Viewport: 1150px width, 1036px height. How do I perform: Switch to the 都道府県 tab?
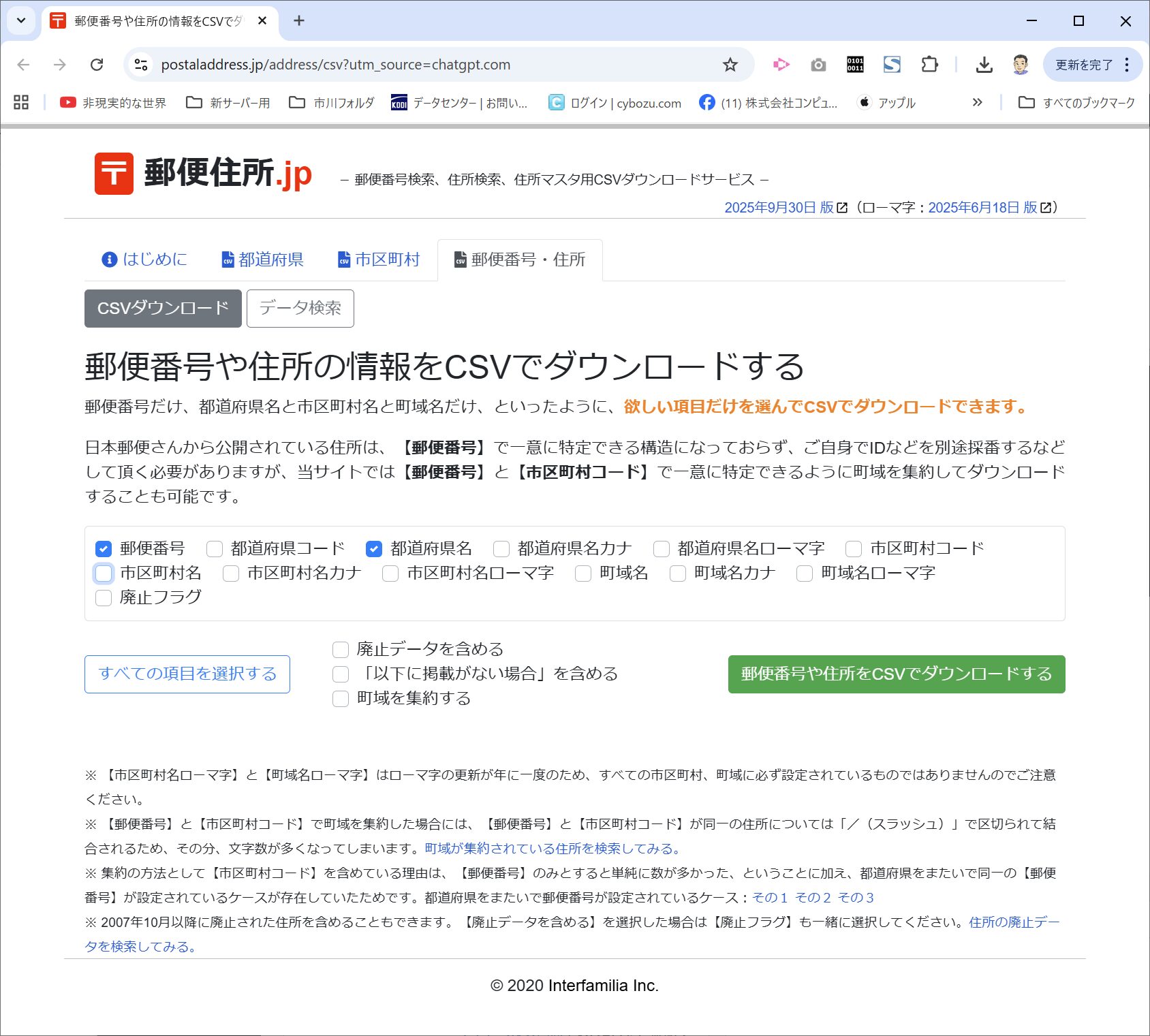262,260
